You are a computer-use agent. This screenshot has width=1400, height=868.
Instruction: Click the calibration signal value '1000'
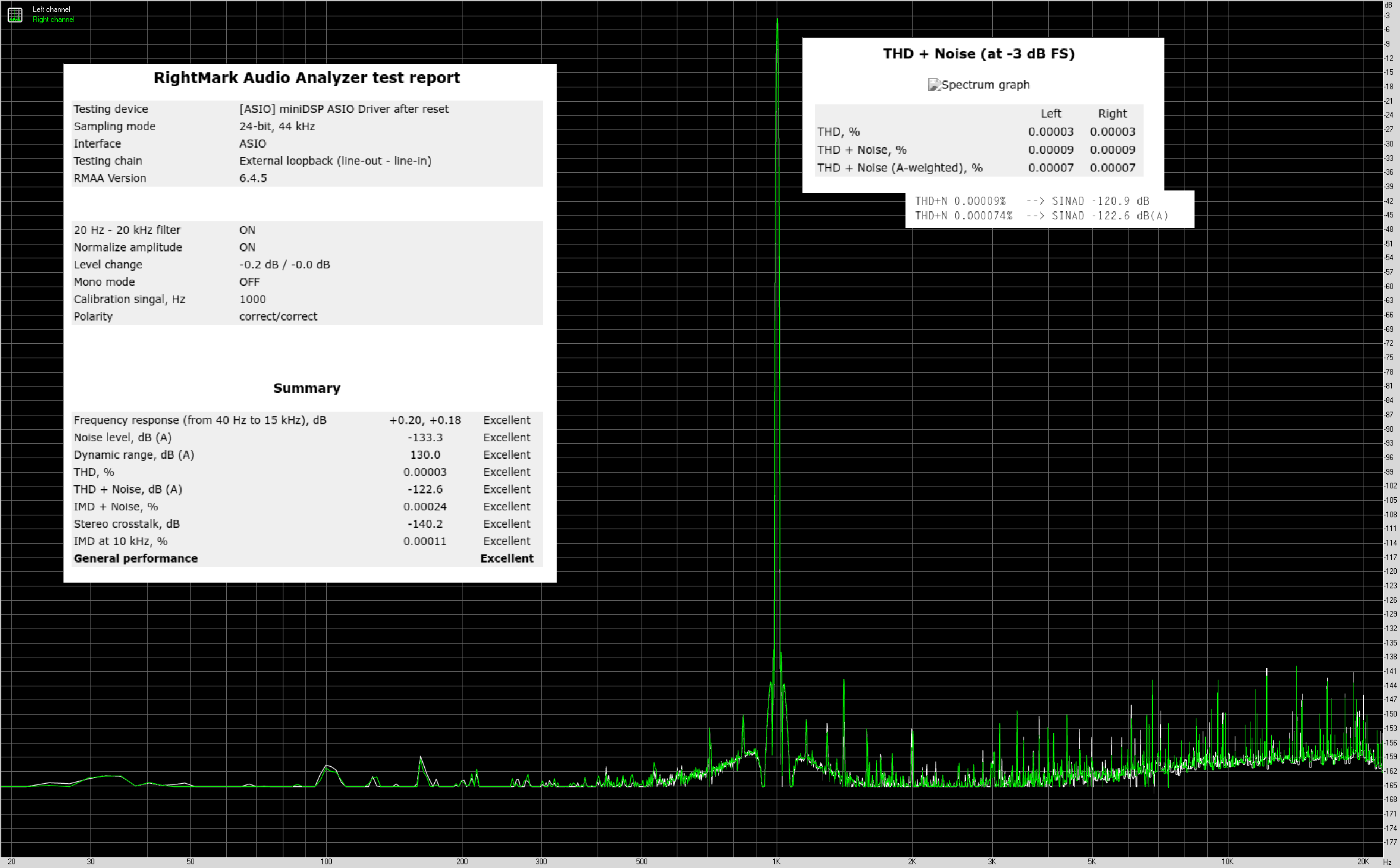click(253, 299)
